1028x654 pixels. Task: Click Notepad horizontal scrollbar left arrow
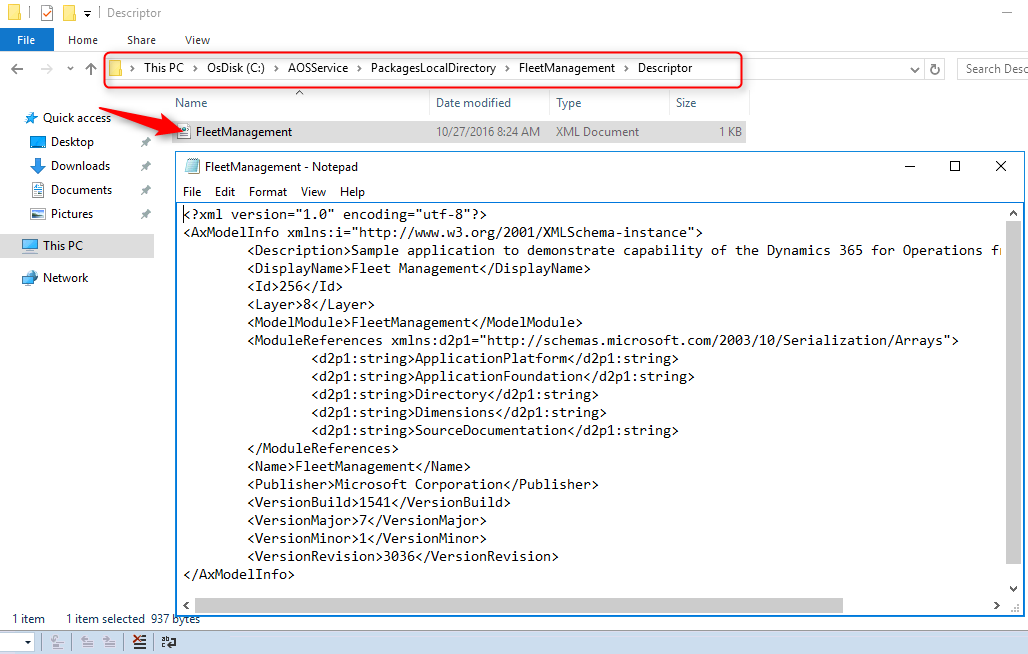click(x=186, y=606)
